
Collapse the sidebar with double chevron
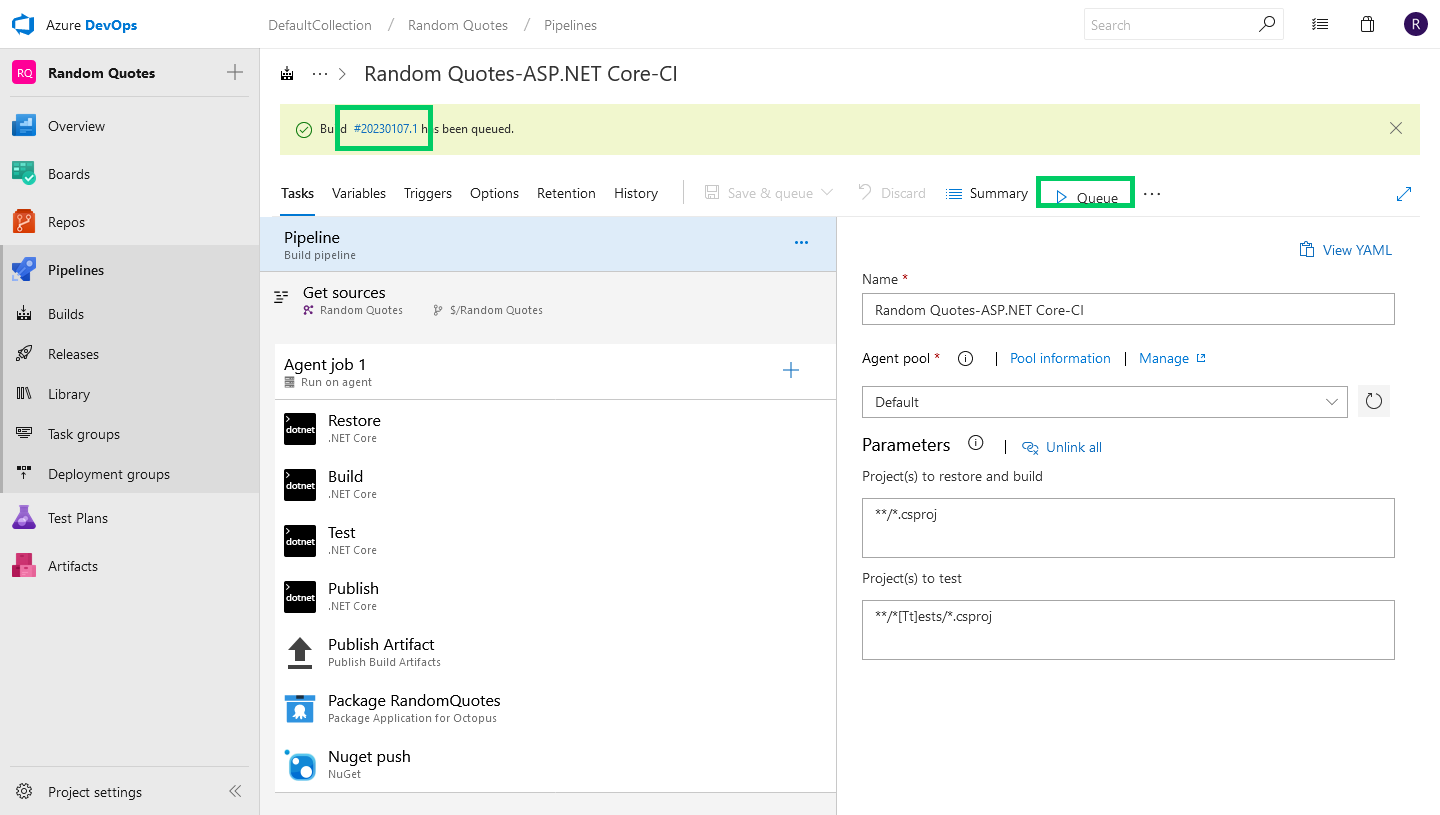235,791
